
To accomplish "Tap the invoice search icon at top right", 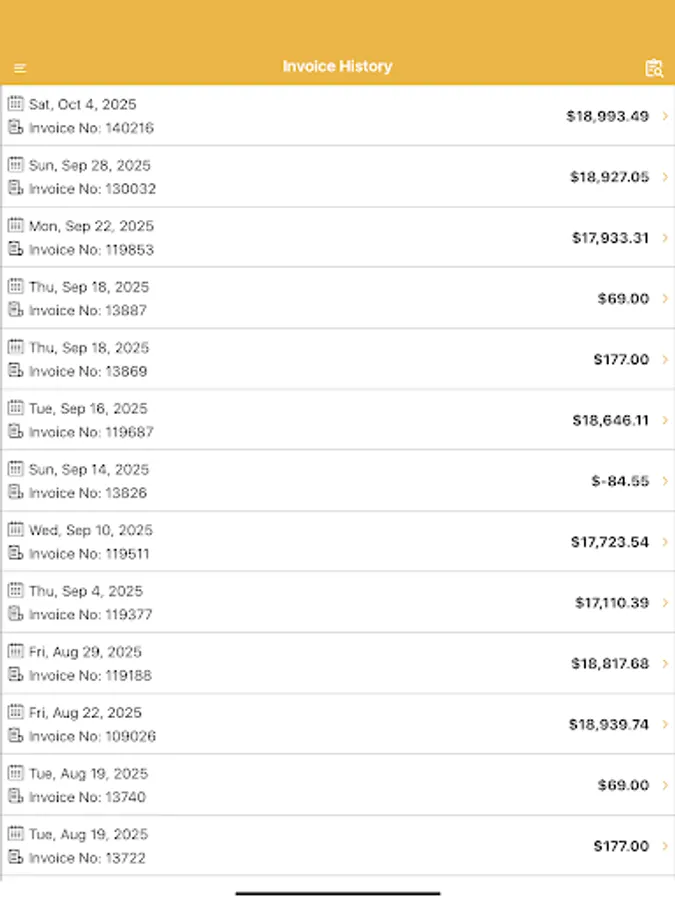I will [655, 67].
